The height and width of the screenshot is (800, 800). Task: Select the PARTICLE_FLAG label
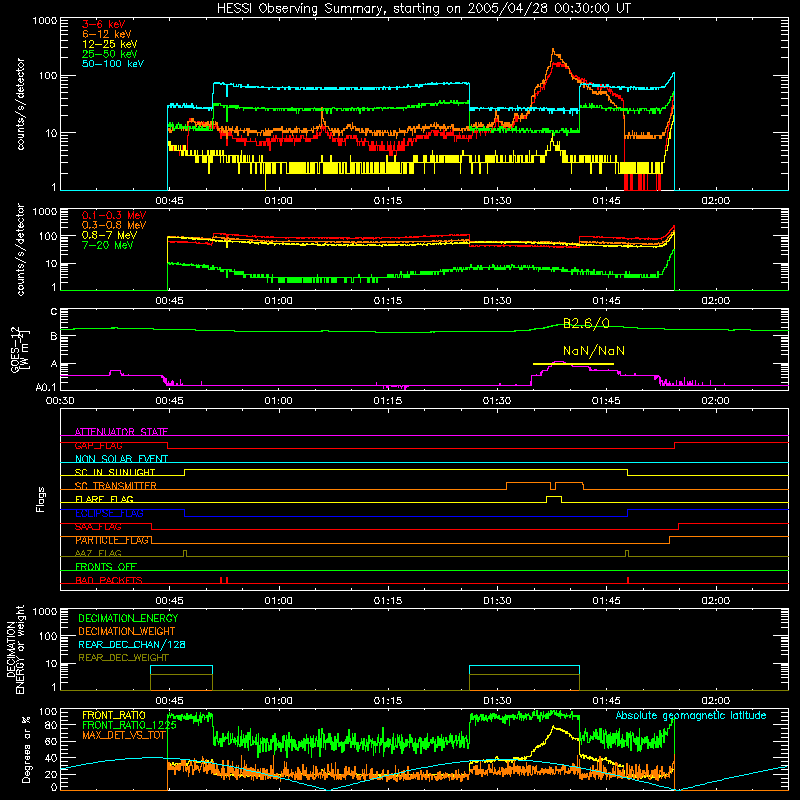[x=112, y=540]
